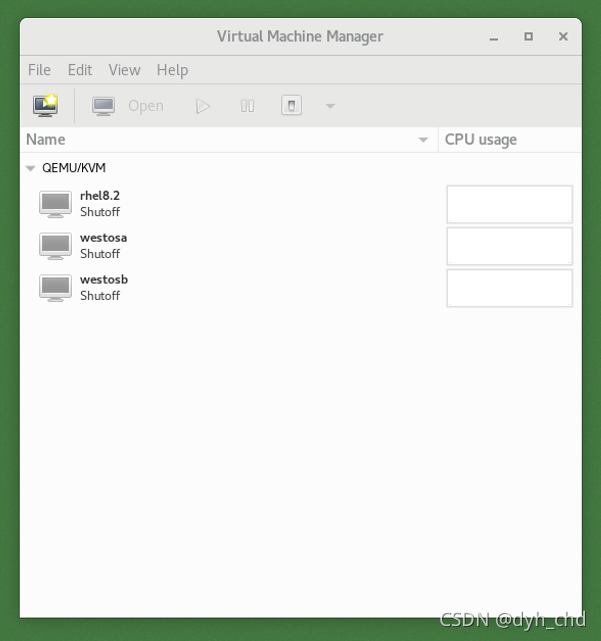601x641 pixels.
Task: Select the westosb virtual machine name
Action: pyautogui.click(x=104, y=279)
